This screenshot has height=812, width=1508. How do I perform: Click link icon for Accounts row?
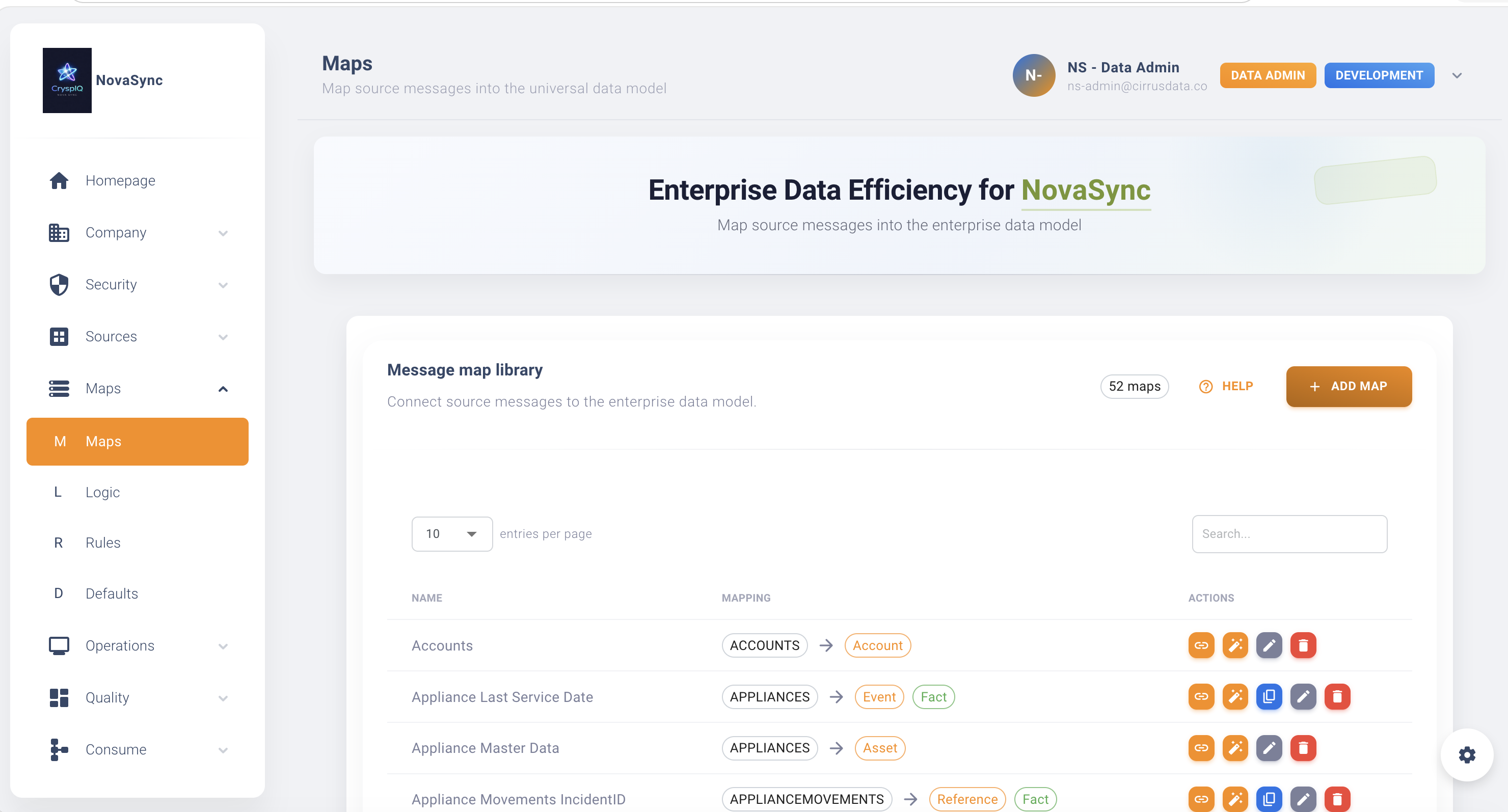coord(1201,646)
